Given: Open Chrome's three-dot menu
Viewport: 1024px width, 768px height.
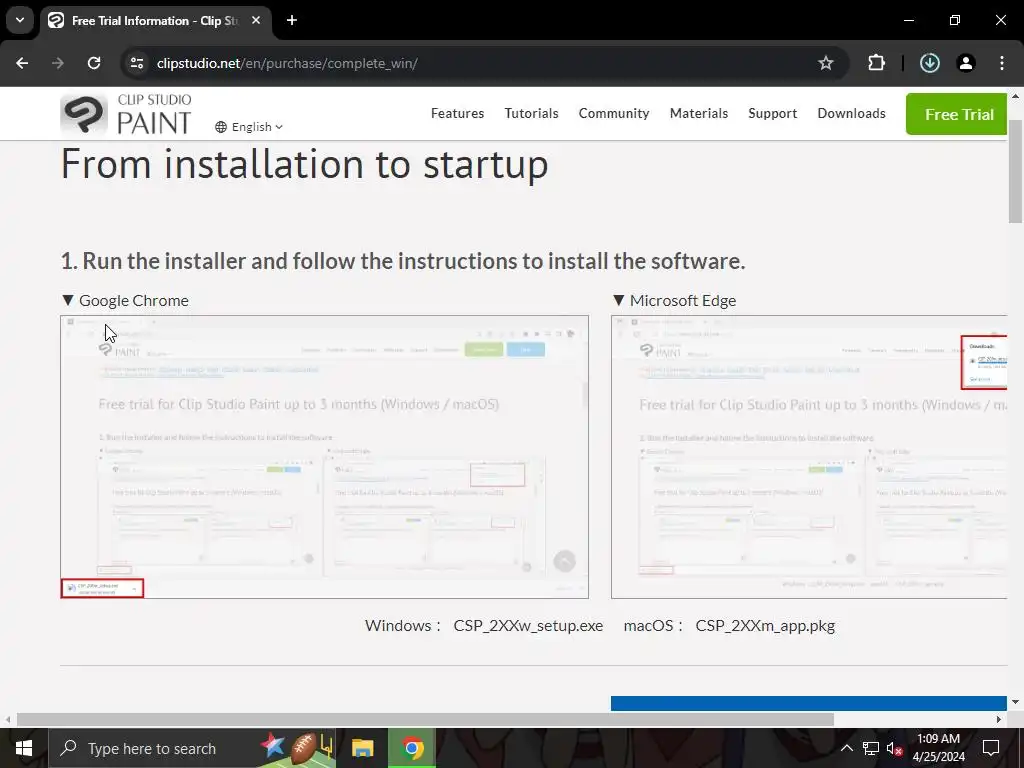Looking at the screenshot, I should tap(1002, 63).
